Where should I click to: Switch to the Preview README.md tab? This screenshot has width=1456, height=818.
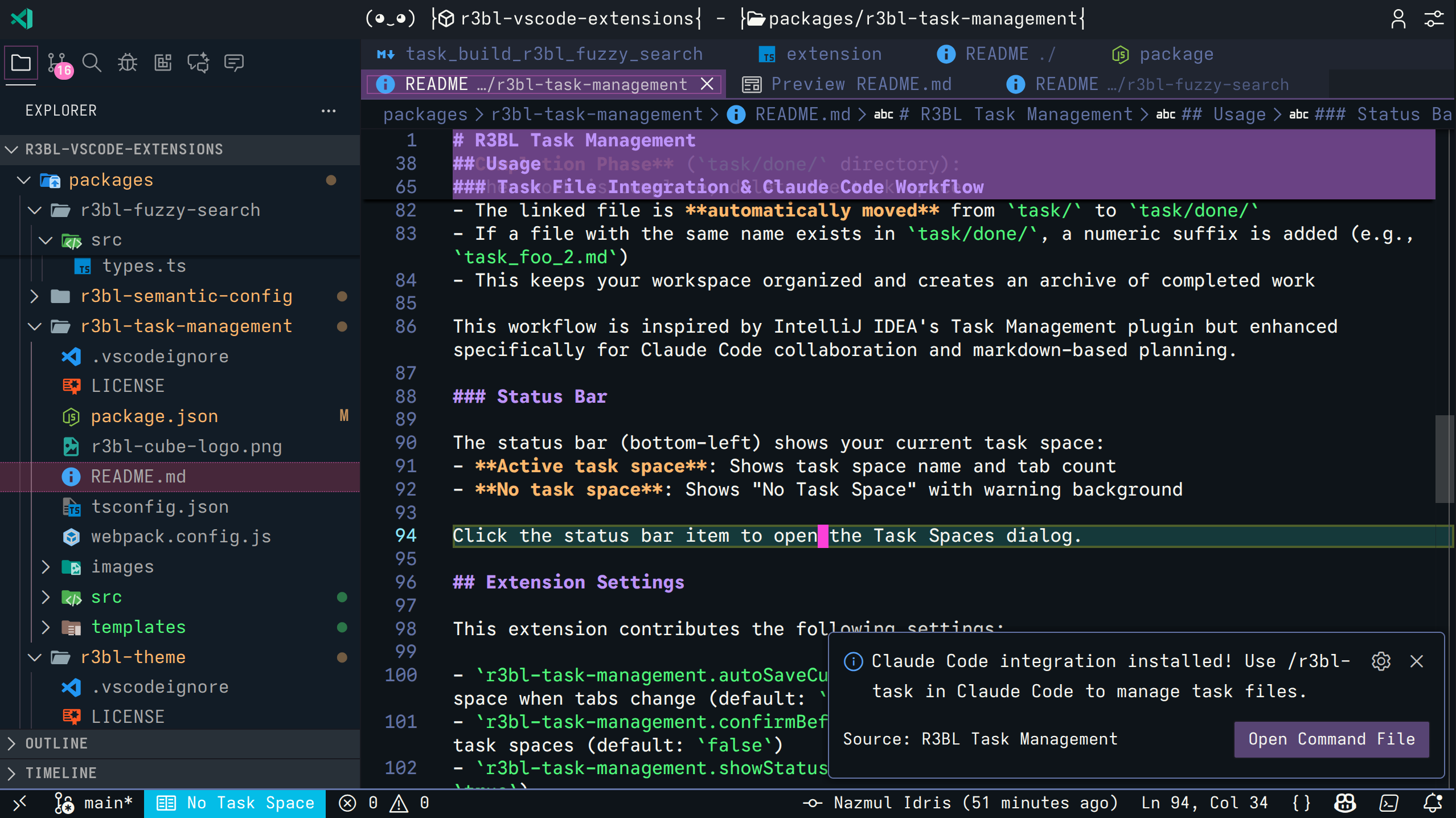847,84
